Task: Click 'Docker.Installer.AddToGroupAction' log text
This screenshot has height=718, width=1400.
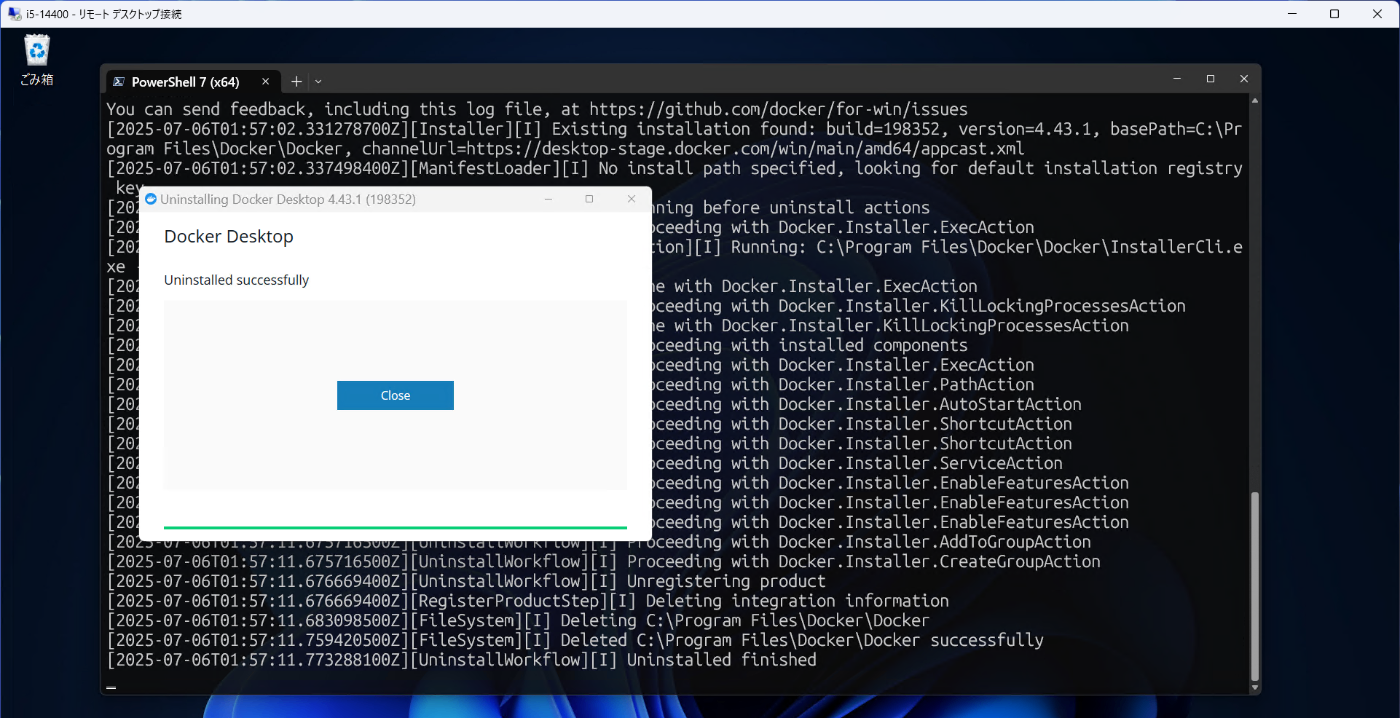Action: (934, 542)
